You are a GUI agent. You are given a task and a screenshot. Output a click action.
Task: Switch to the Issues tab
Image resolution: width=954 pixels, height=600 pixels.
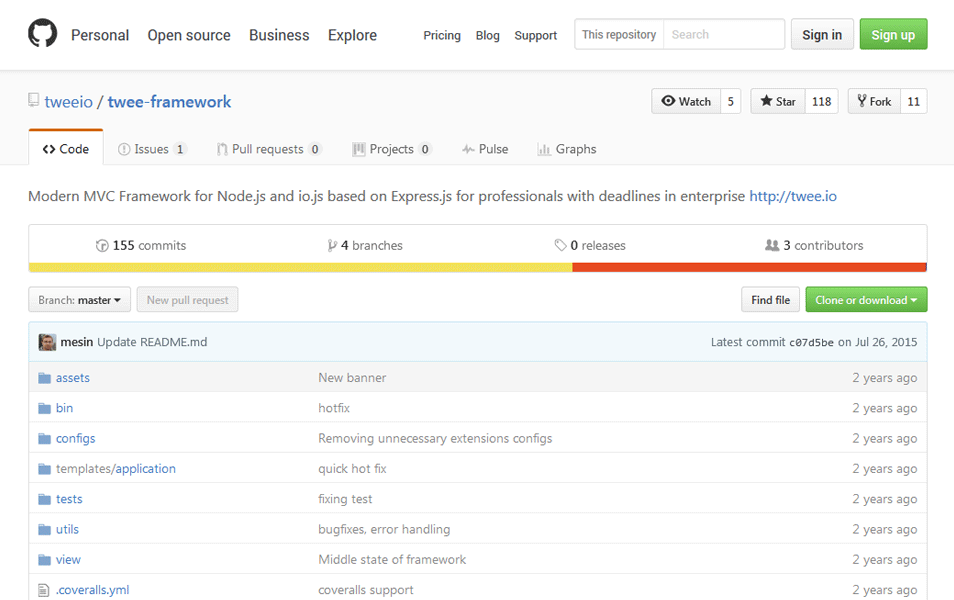pos(152,149)
